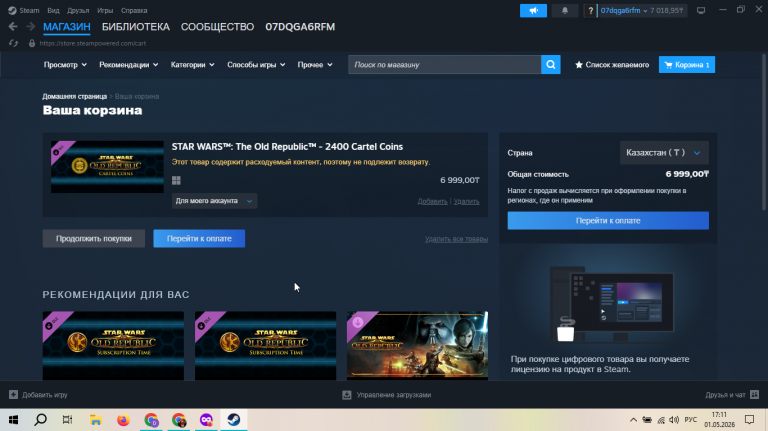Viewport: 768px width, 431px height.
Task: Open the 07DQGA6RFM profile tab
Action: tap(300, 27)
